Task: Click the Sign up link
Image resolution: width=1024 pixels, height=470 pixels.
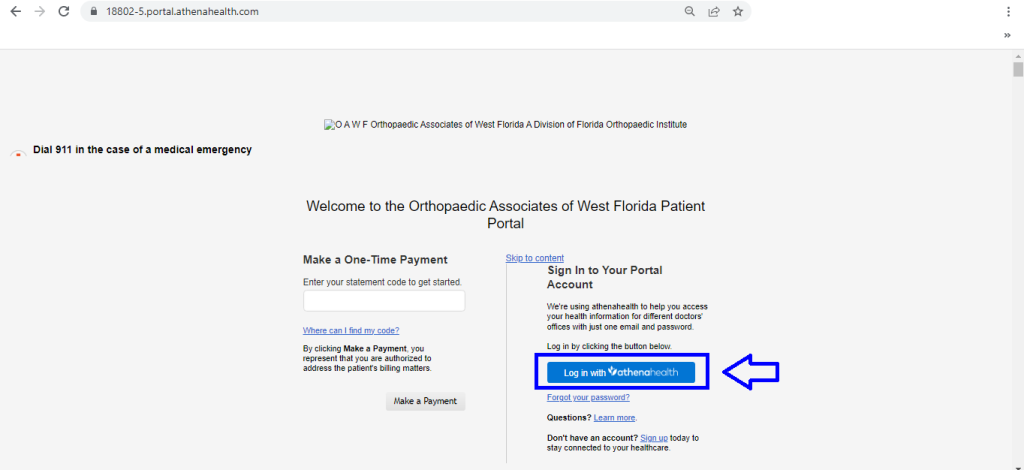Action: tap(654, 437)
